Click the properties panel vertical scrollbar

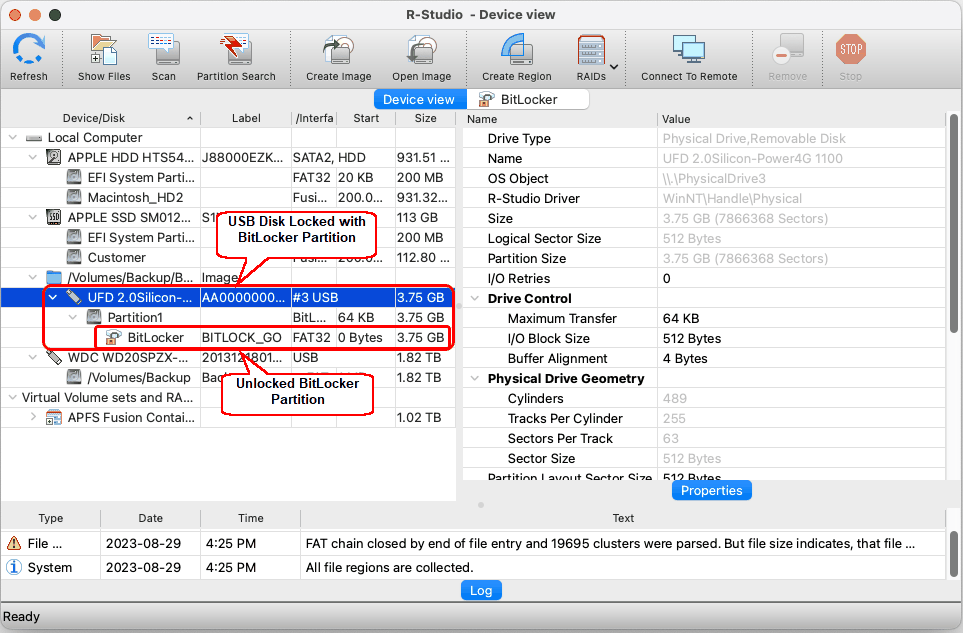pyautogui.click(x=954, y=223)
